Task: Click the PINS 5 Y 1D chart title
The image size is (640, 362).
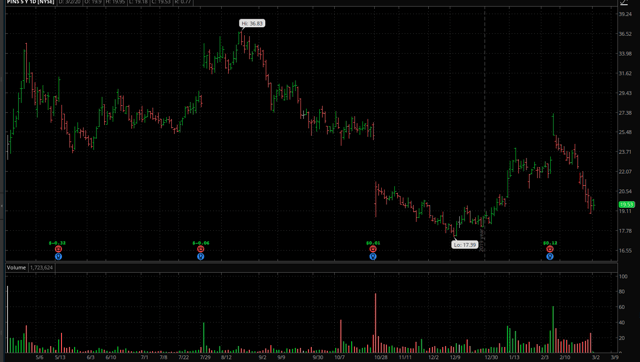Action: pyautogui.click(x=30, y=2)
